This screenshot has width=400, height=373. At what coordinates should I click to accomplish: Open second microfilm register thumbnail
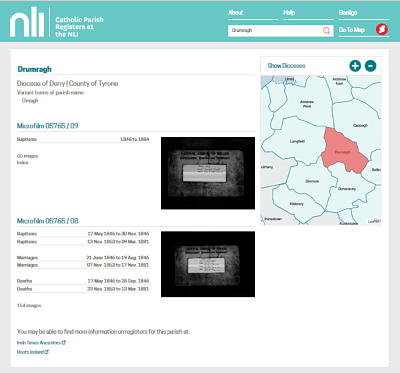point(208,264)
